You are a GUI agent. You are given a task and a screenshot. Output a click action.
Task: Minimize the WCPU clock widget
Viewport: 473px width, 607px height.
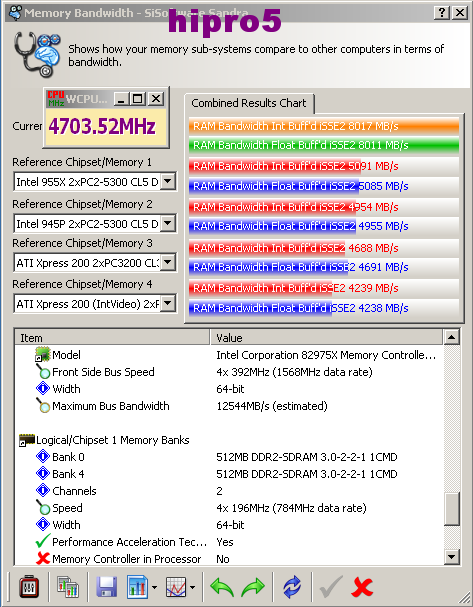(x=121, y=99)
